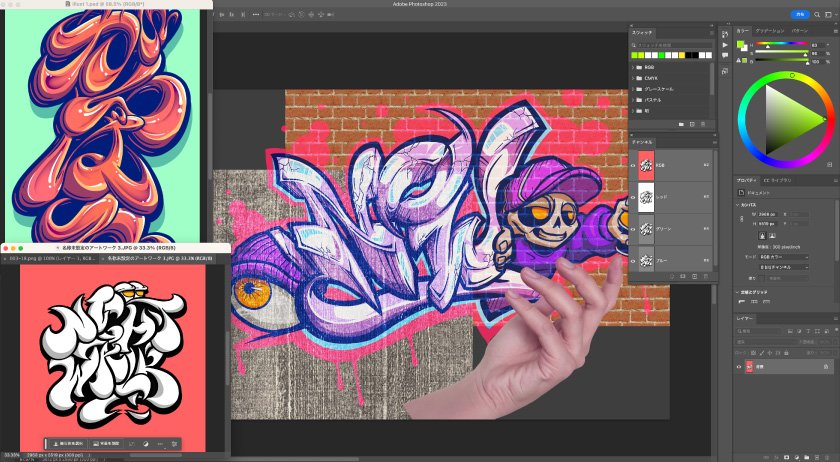Click the gamut warning triangle in Color panel
The width and height of the screenshot is (840, 462).
[x=738, y=61]
